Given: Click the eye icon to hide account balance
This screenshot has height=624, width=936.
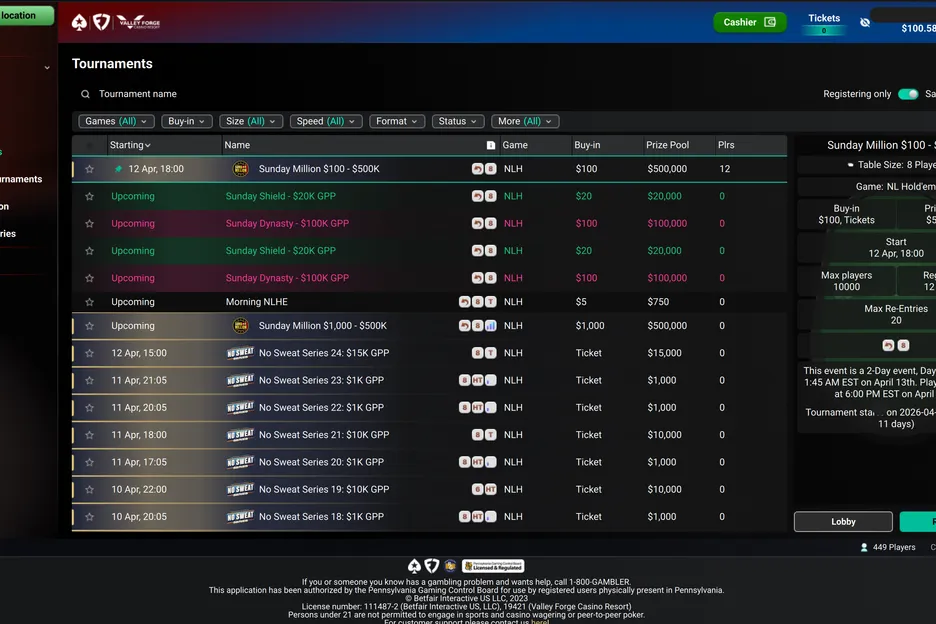Looking at the screenshot, I should (x=864, y=21).
